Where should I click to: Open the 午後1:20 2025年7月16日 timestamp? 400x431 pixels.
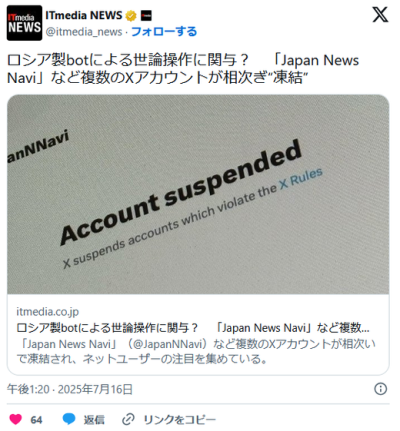(x=70, y=389)
